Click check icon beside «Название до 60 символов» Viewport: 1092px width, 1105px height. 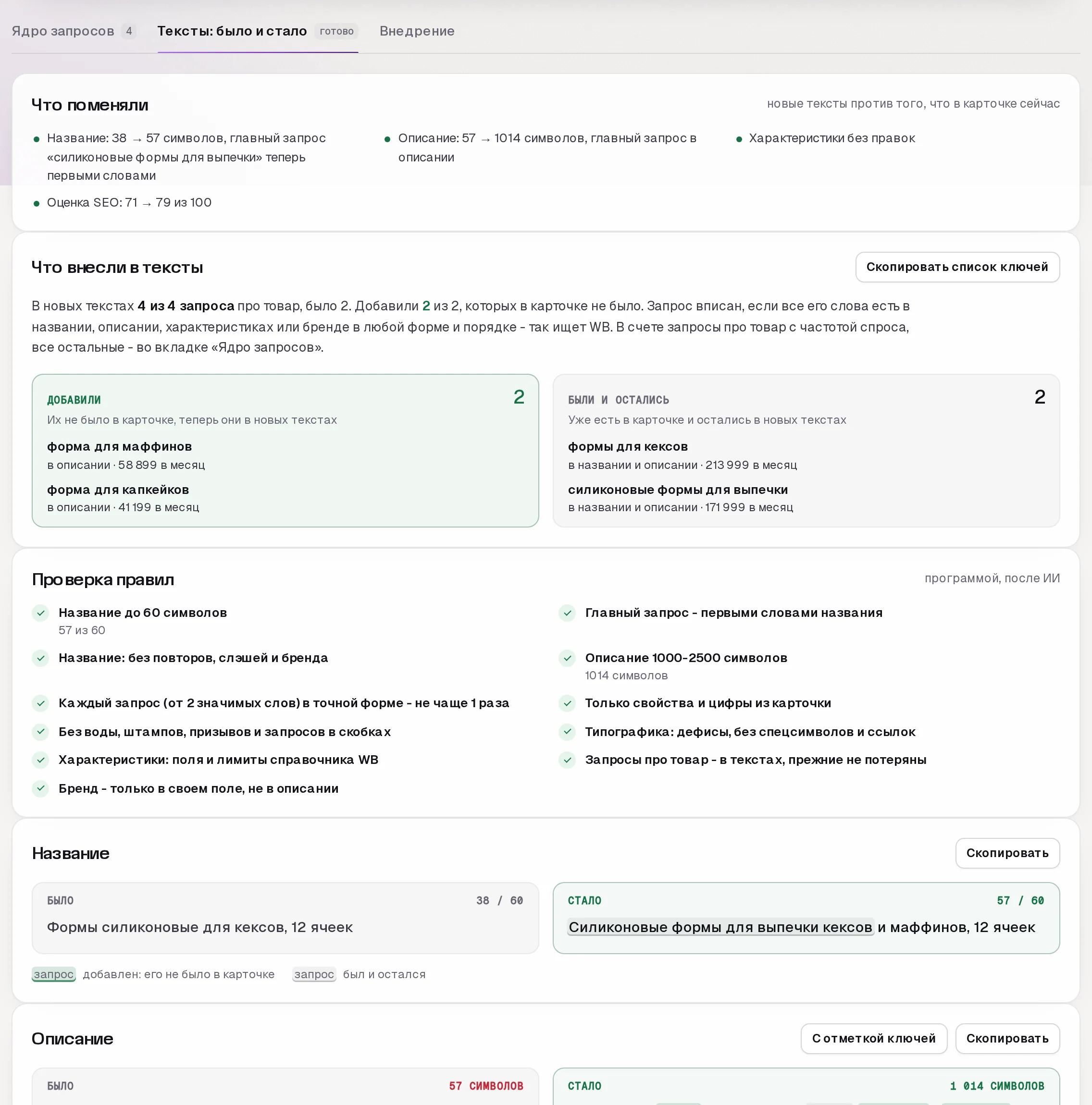(41, 613)
